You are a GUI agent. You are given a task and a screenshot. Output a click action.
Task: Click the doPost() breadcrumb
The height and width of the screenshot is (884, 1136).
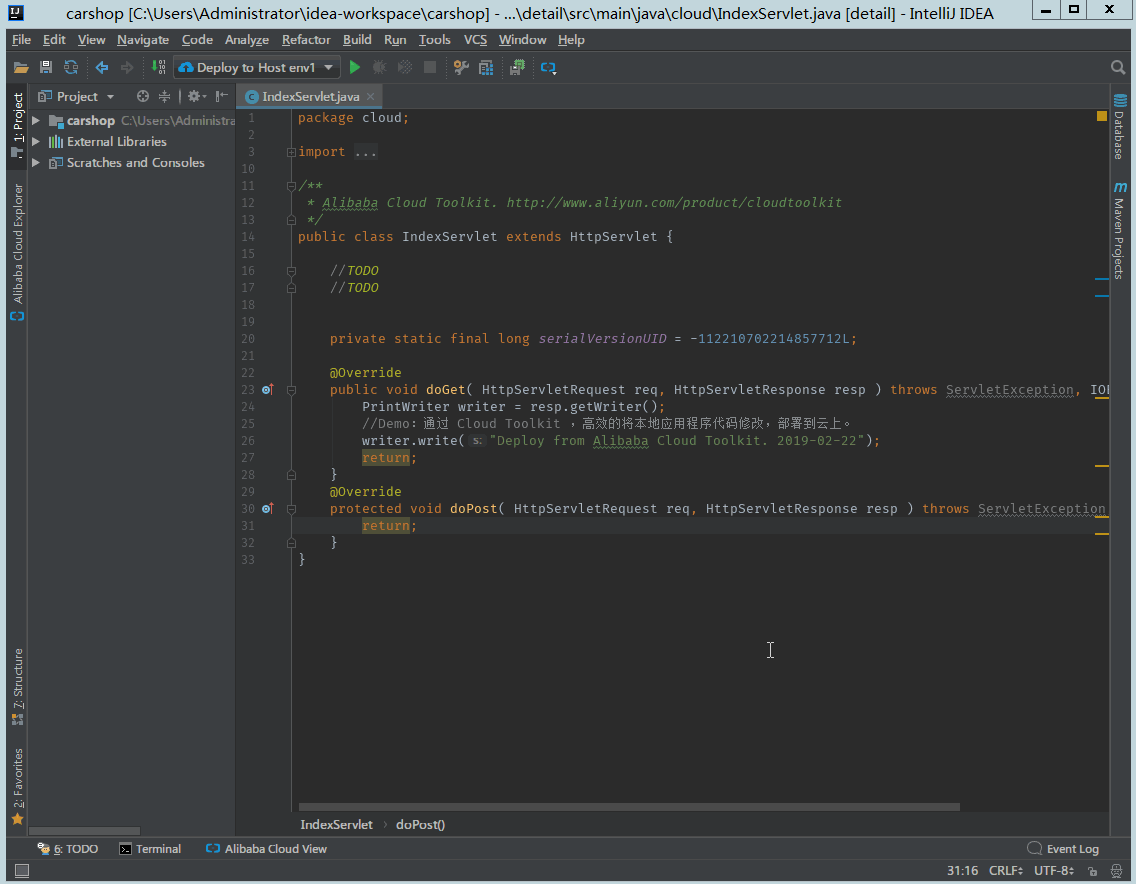pyautogui.click(x=420, y=825)
